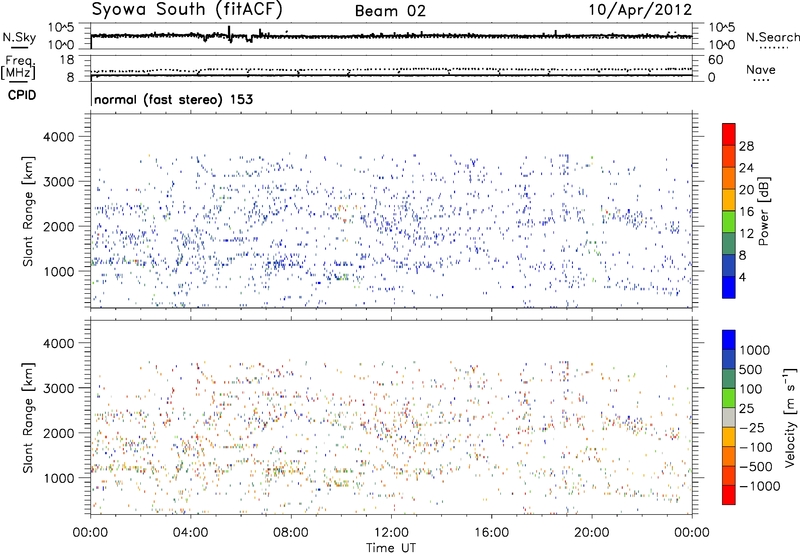The width and height of the screenshot is (800, 554).
Task: Click the 'Nave' legend label
Action: click(761, 70)
